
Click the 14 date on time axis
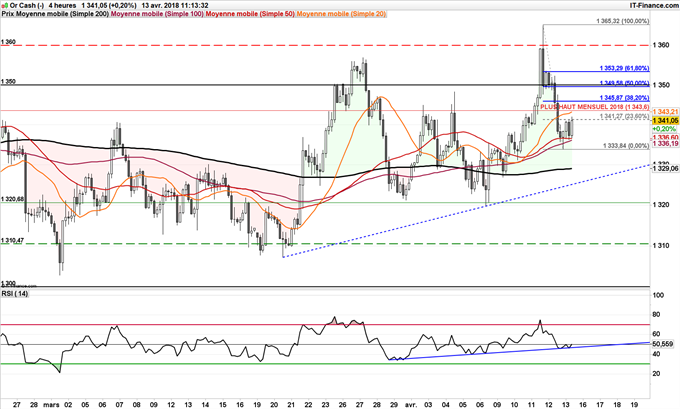pyautogui.click(x=205, y=405)
